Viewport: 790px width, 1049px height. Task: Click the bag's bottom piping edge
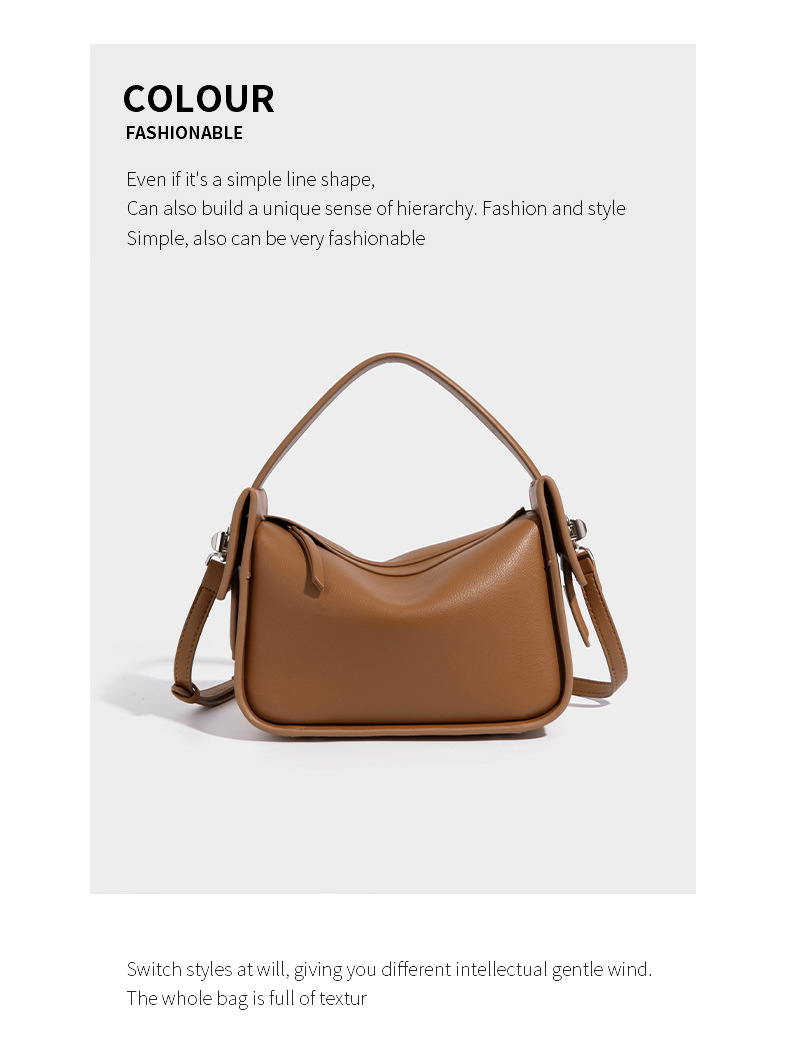click(x=401, y=728)
